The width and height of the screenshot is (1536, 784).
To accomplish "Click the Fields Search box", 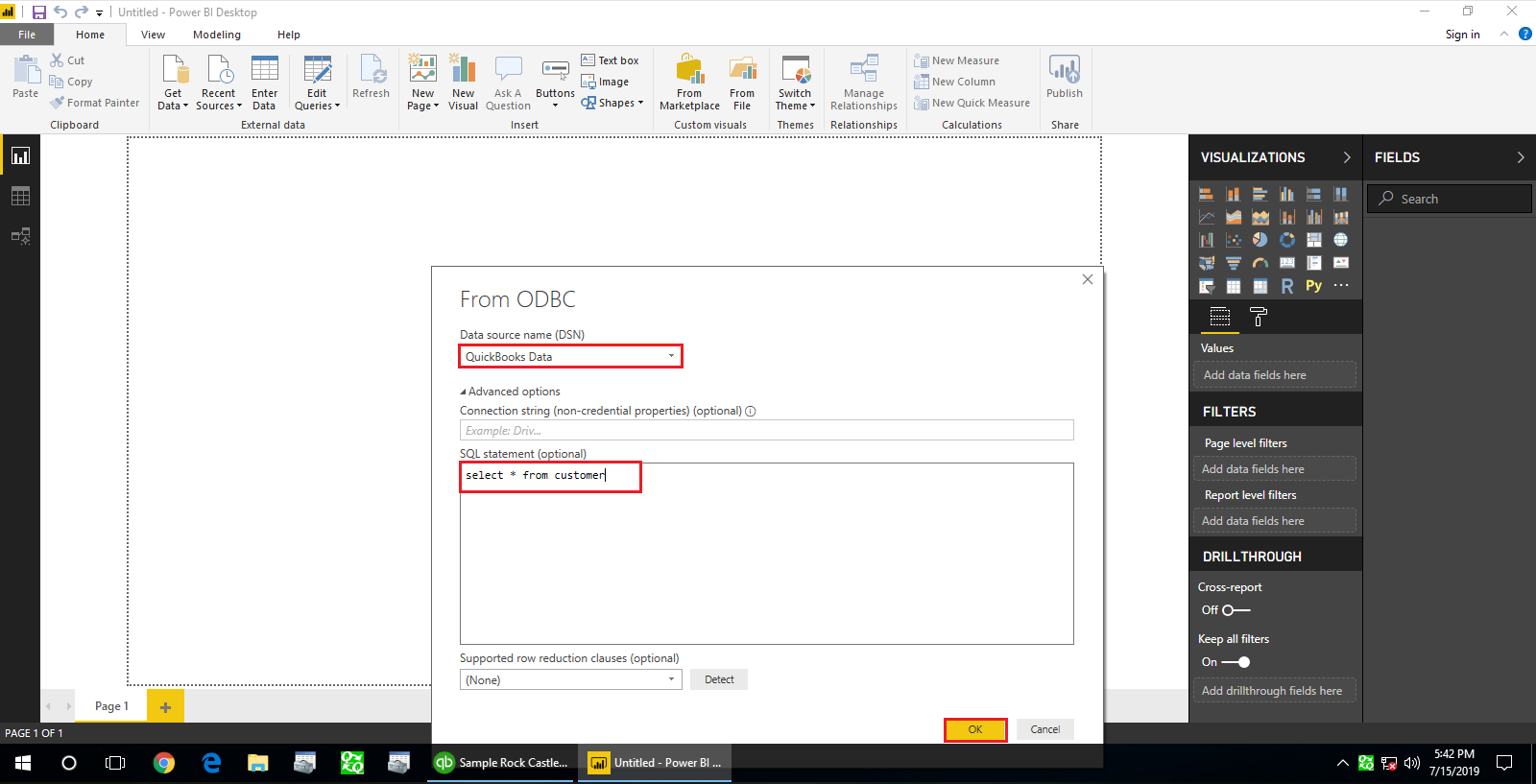I will (1450, 199).
